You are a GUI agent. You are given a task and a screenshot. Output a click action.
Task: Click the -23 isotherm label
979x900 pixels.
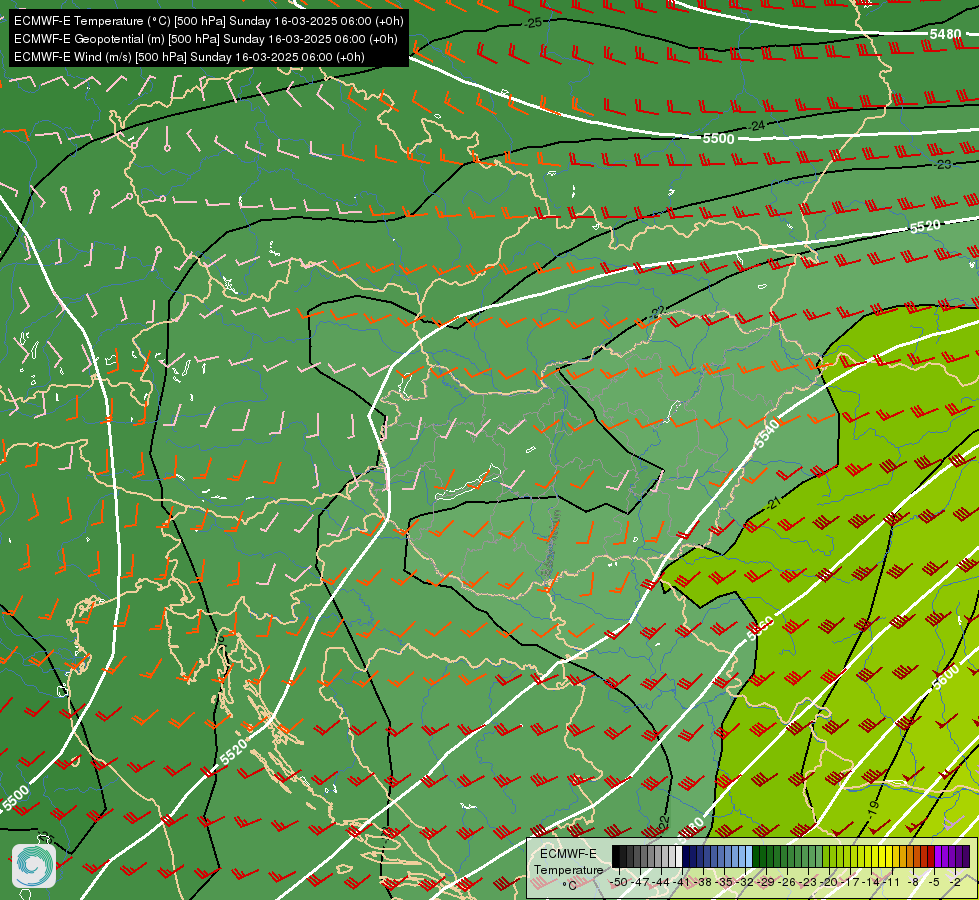(943, 164)
